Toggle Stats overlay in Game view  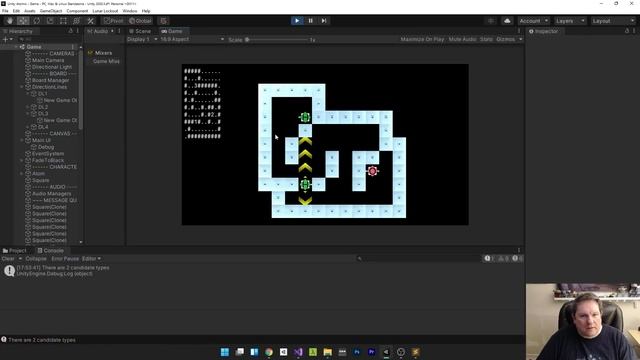click(x=486, y=40)
